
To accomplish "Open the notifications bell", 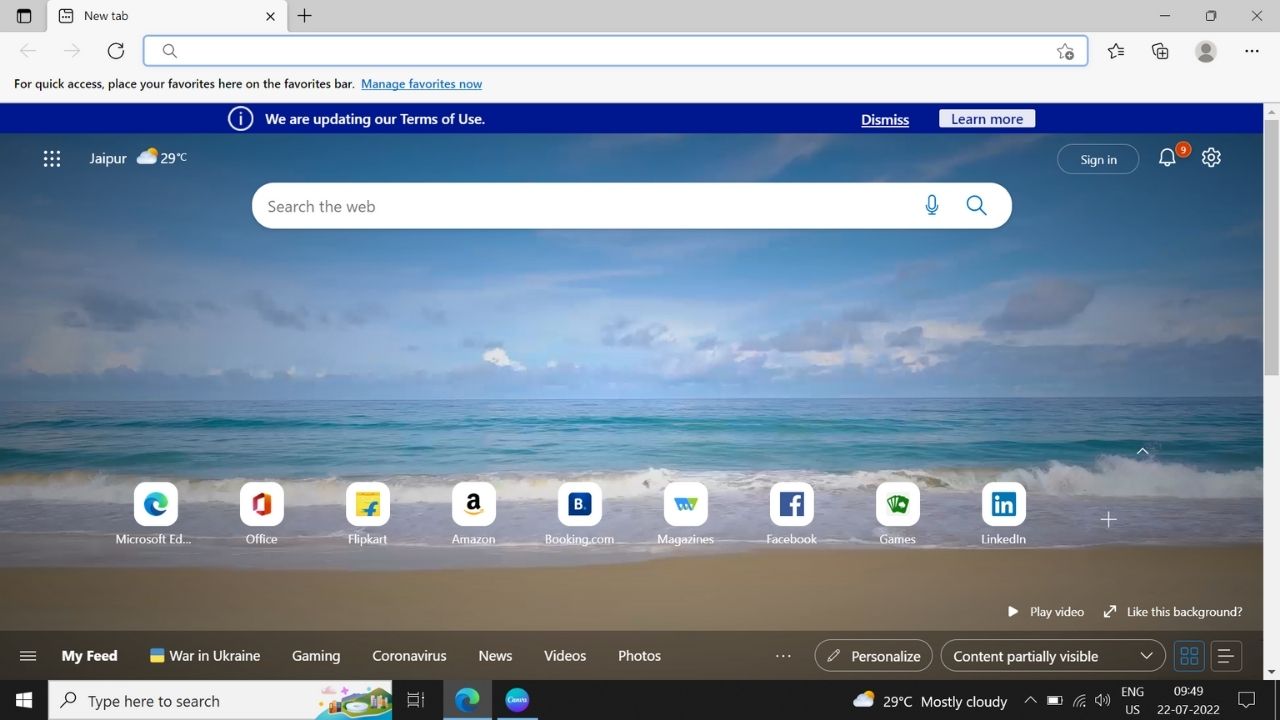I will pos(1167,158).
